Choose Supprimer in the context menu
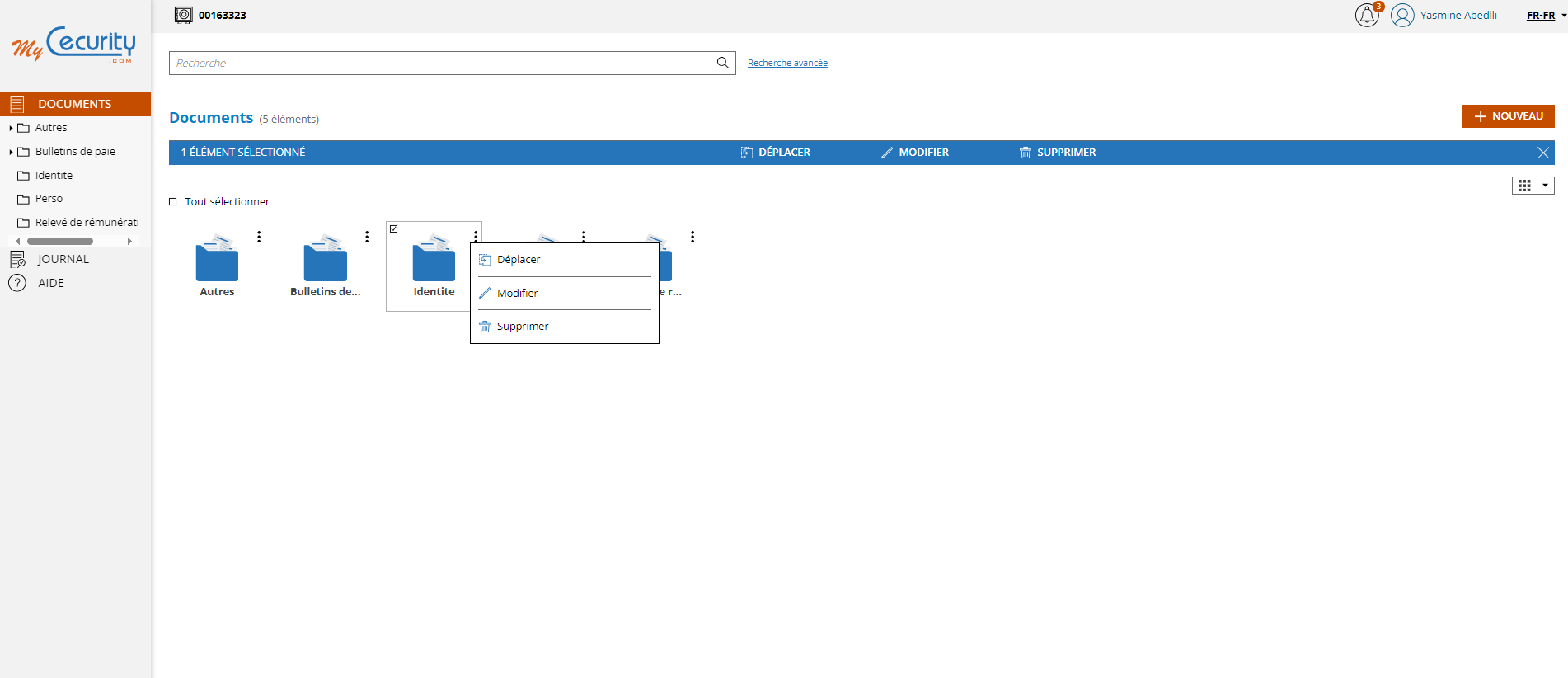 522,327
